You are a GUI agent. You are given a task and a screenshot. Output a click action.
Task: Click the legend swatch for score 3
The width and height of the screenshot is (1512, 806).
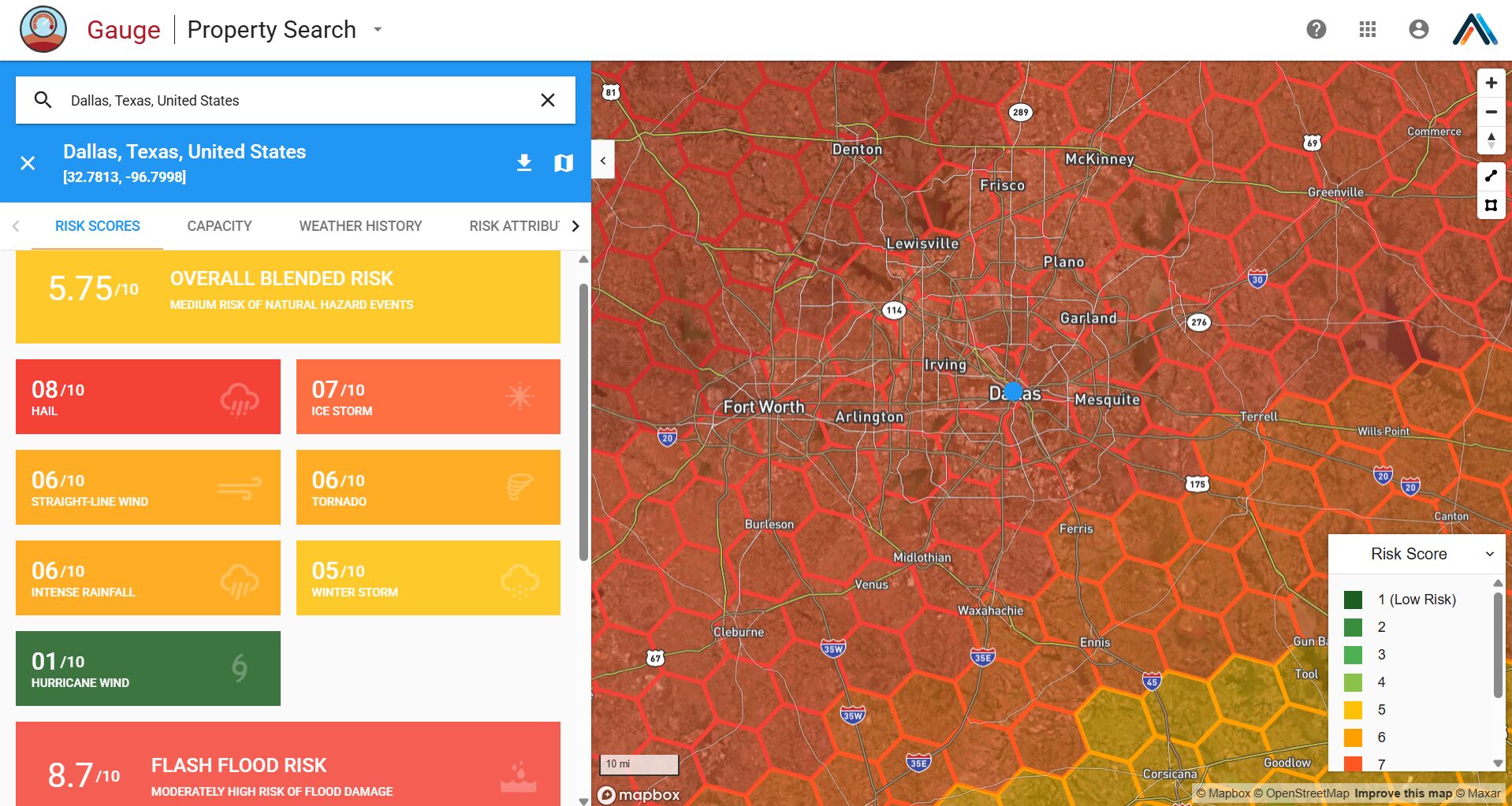[1353, 655]
